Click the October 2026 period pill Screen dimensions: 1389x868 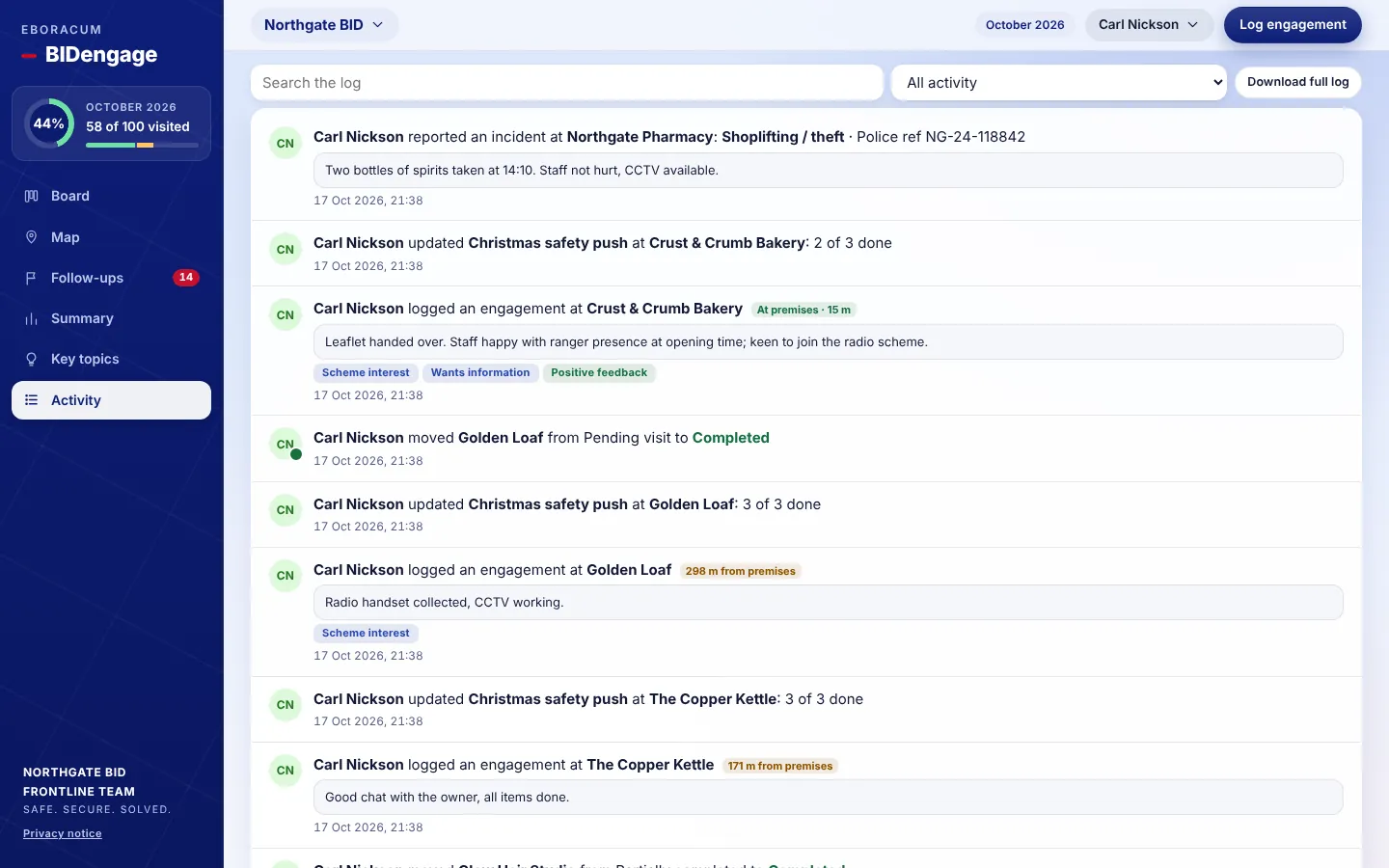coord(1025,25)
